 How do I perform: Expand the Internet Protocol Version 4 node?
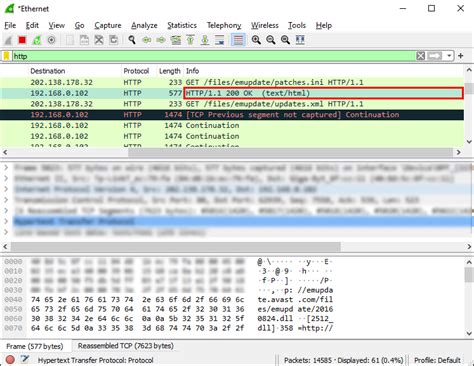click(6, 189)
